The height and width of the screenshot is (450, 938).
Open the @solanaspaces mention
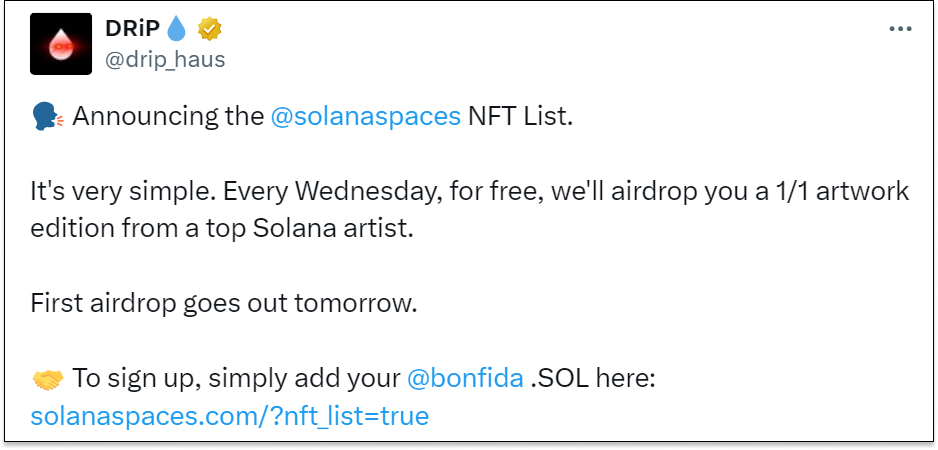366,117
